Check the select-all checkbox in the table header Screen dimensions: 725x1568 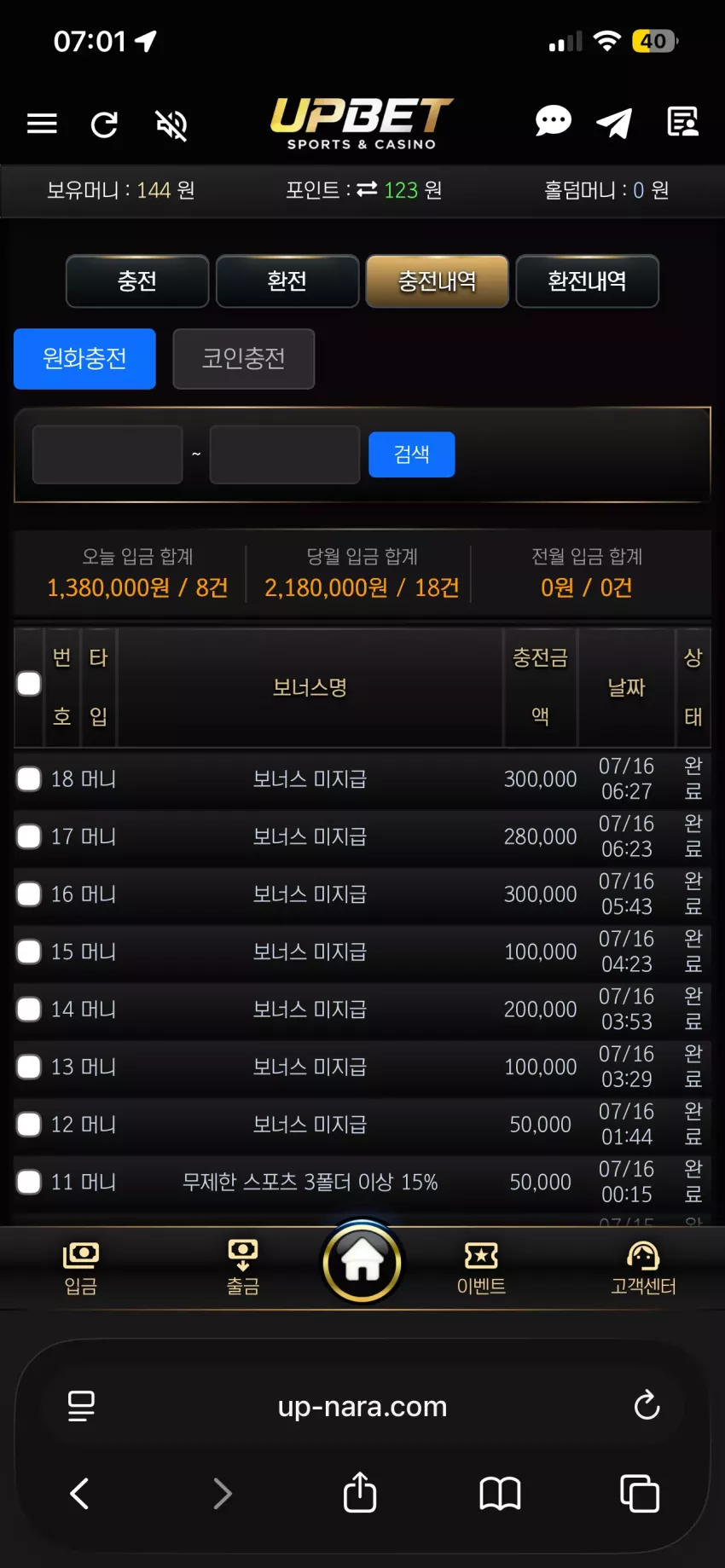tap(29, 684)
